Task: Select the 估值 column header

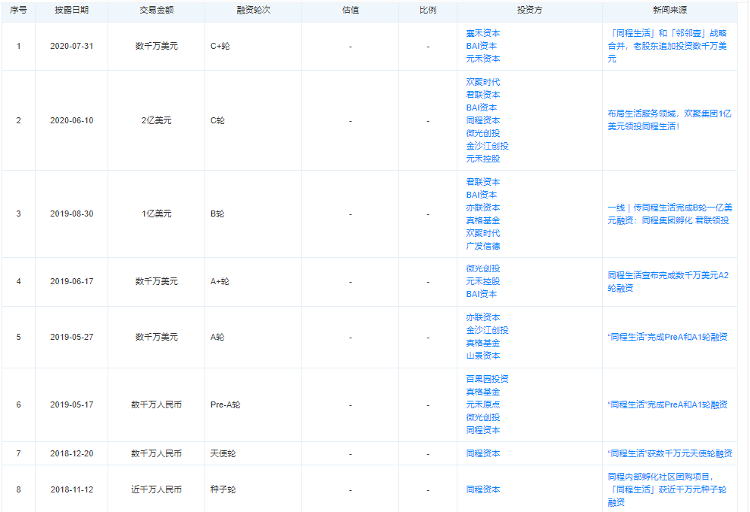Action: pos(350,10)
